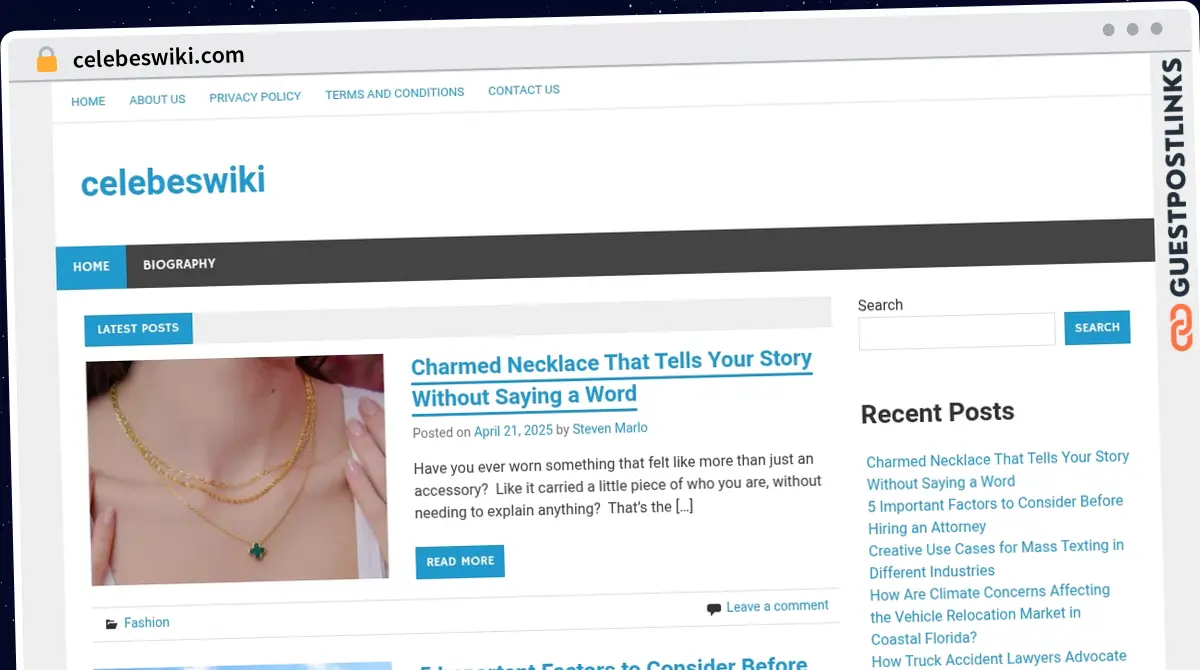This screenshot has width=1200, height=670.
Task: Click into the Search text field
Action: 957,331
